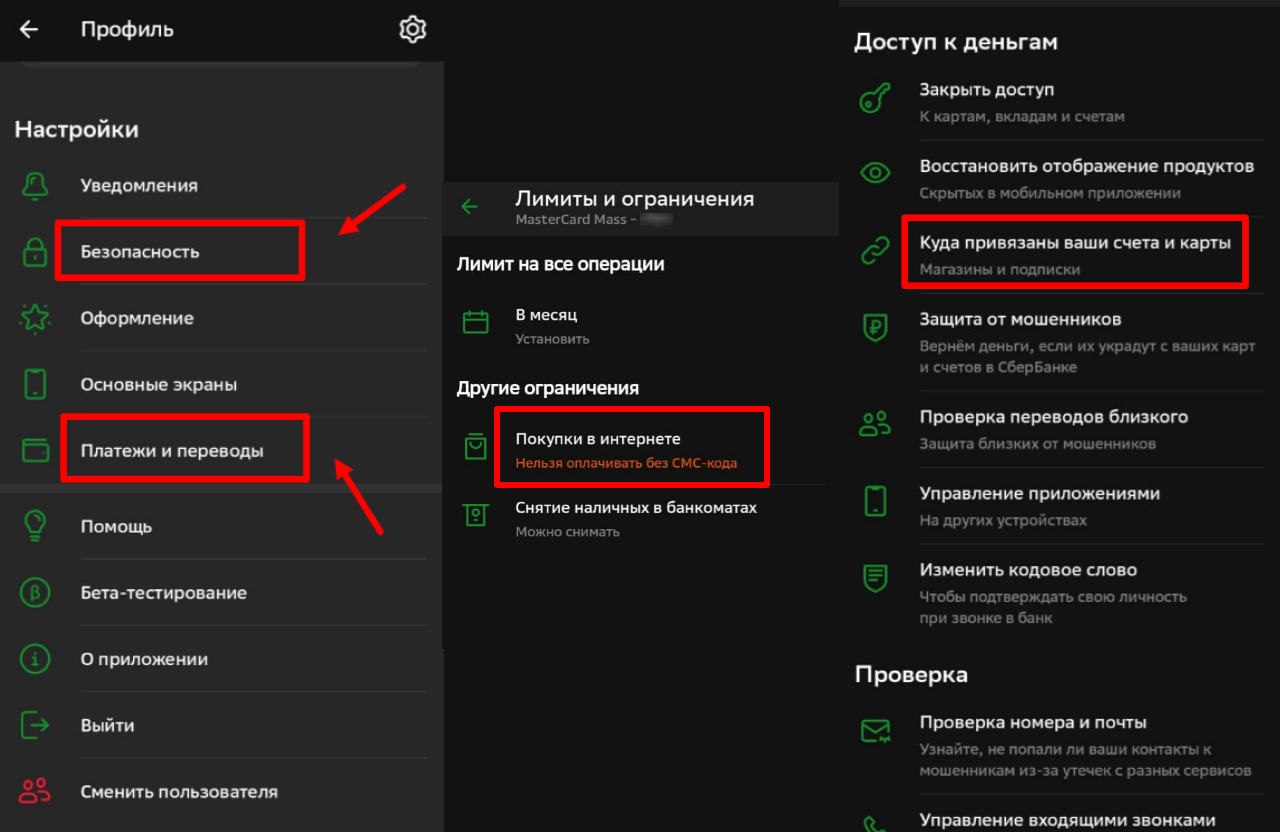Click the key icon next to Закрыть доступ
Image resolution: width=1280 pixels, height=832 pixels.
coord(875,99)
